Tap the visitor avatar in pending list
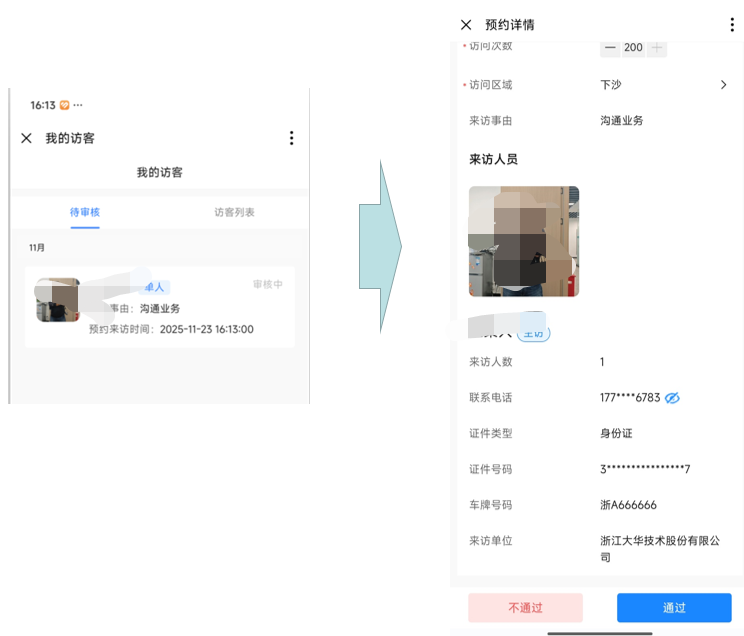The image size is (744, 636). tap(57, 300)
